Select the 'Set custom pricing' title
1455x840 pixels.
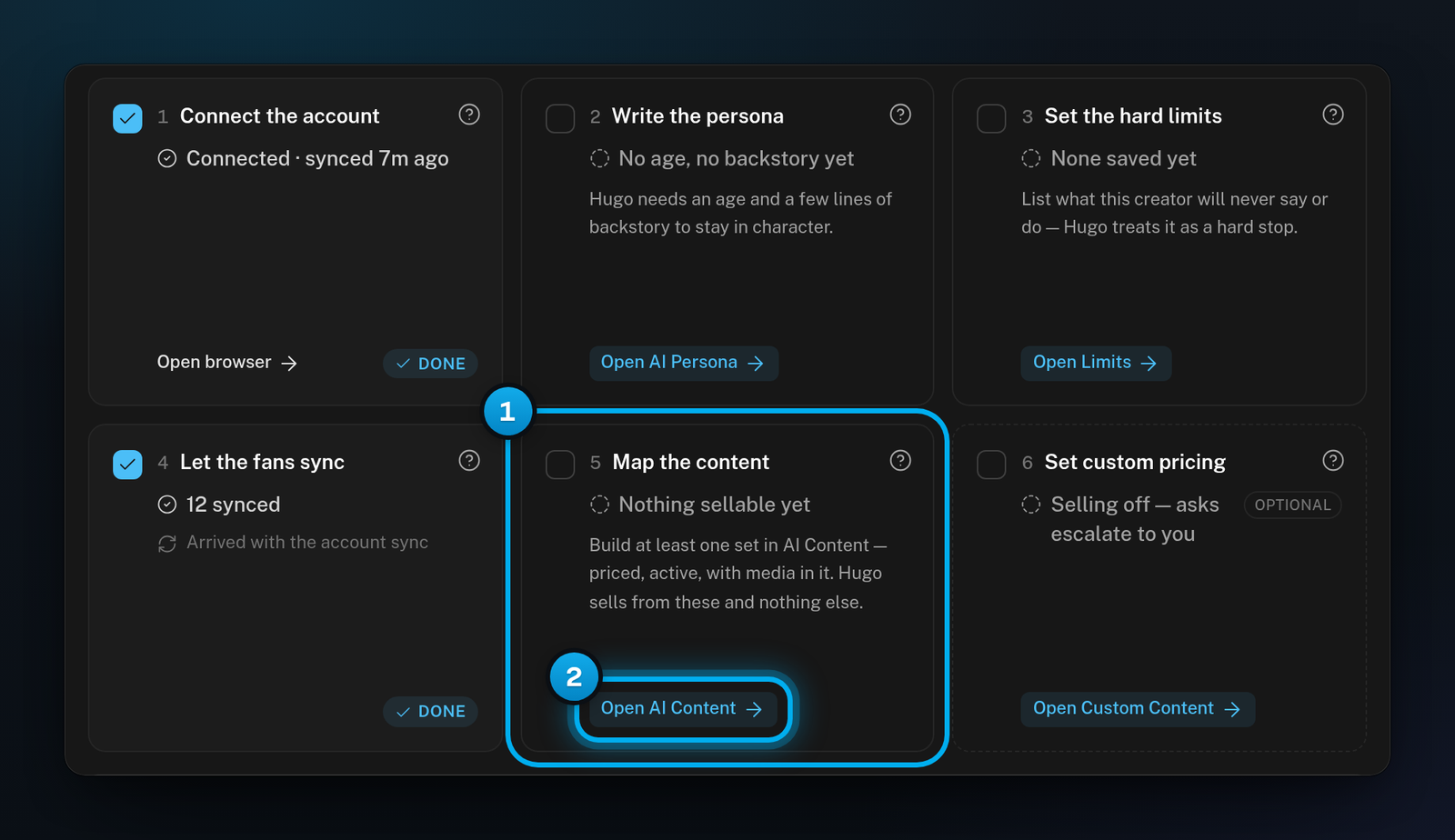pyautogui.click(x=1135, y=463)
